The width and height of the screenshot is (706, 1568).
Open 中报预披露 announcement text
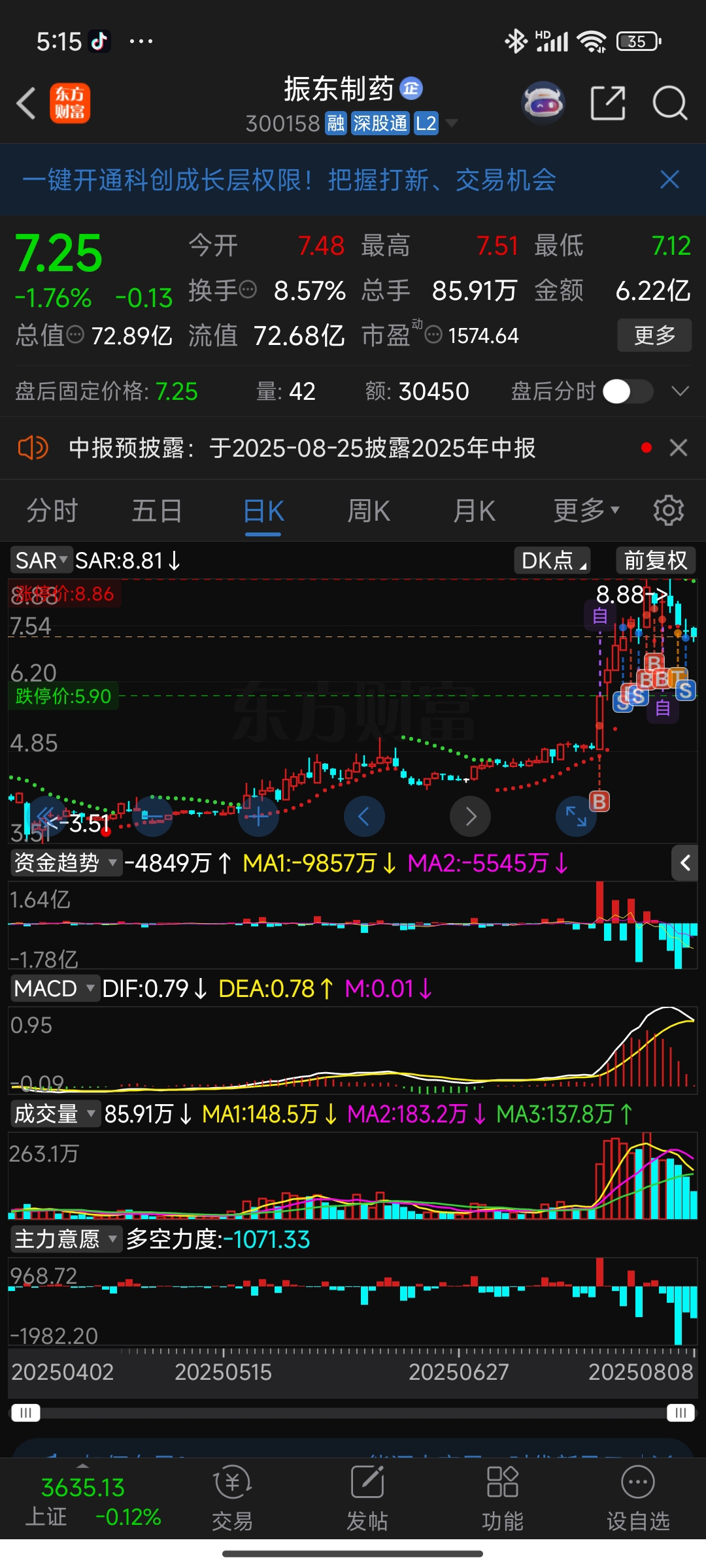click(302, 448)
